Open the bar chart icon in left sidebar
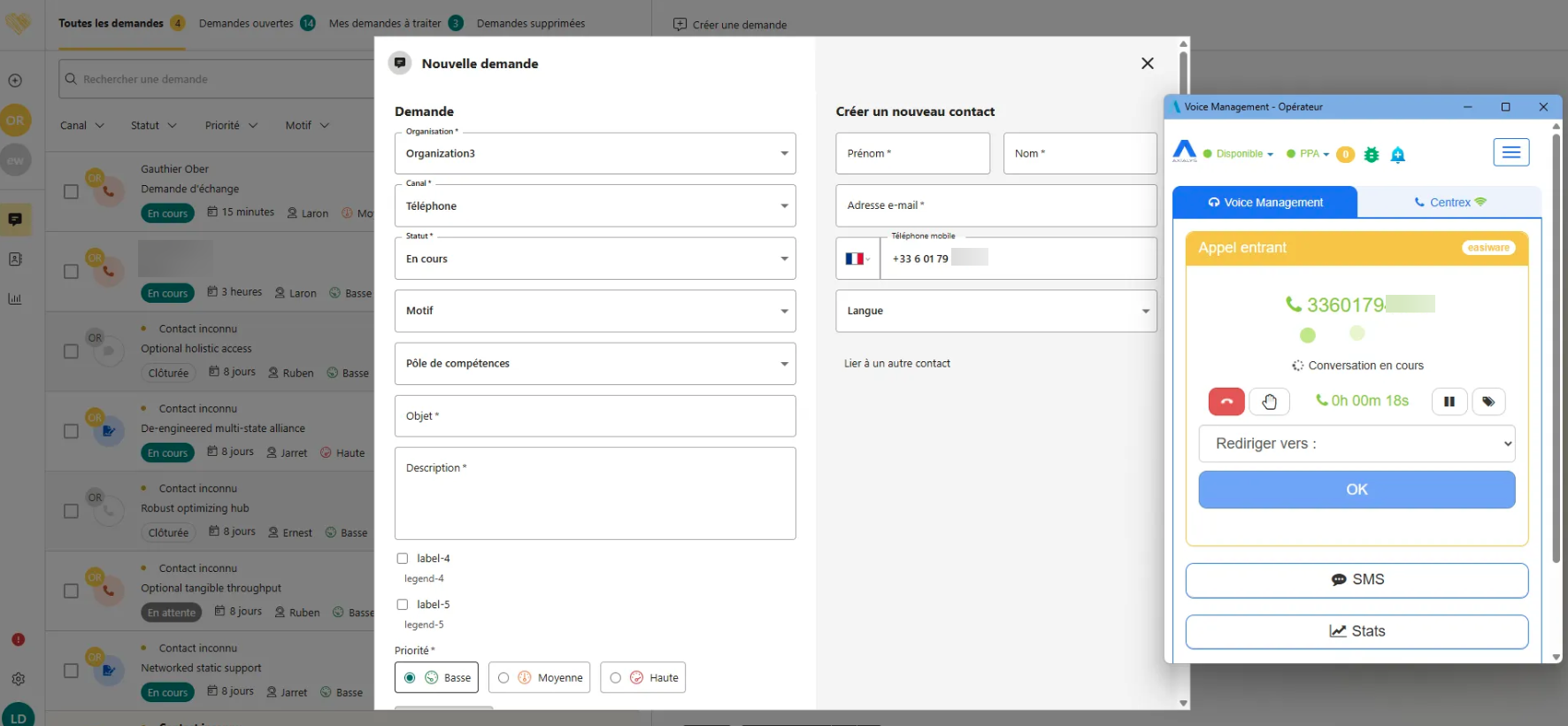Viewport: 1568px width, 726px height. click(x=15, y=299)
